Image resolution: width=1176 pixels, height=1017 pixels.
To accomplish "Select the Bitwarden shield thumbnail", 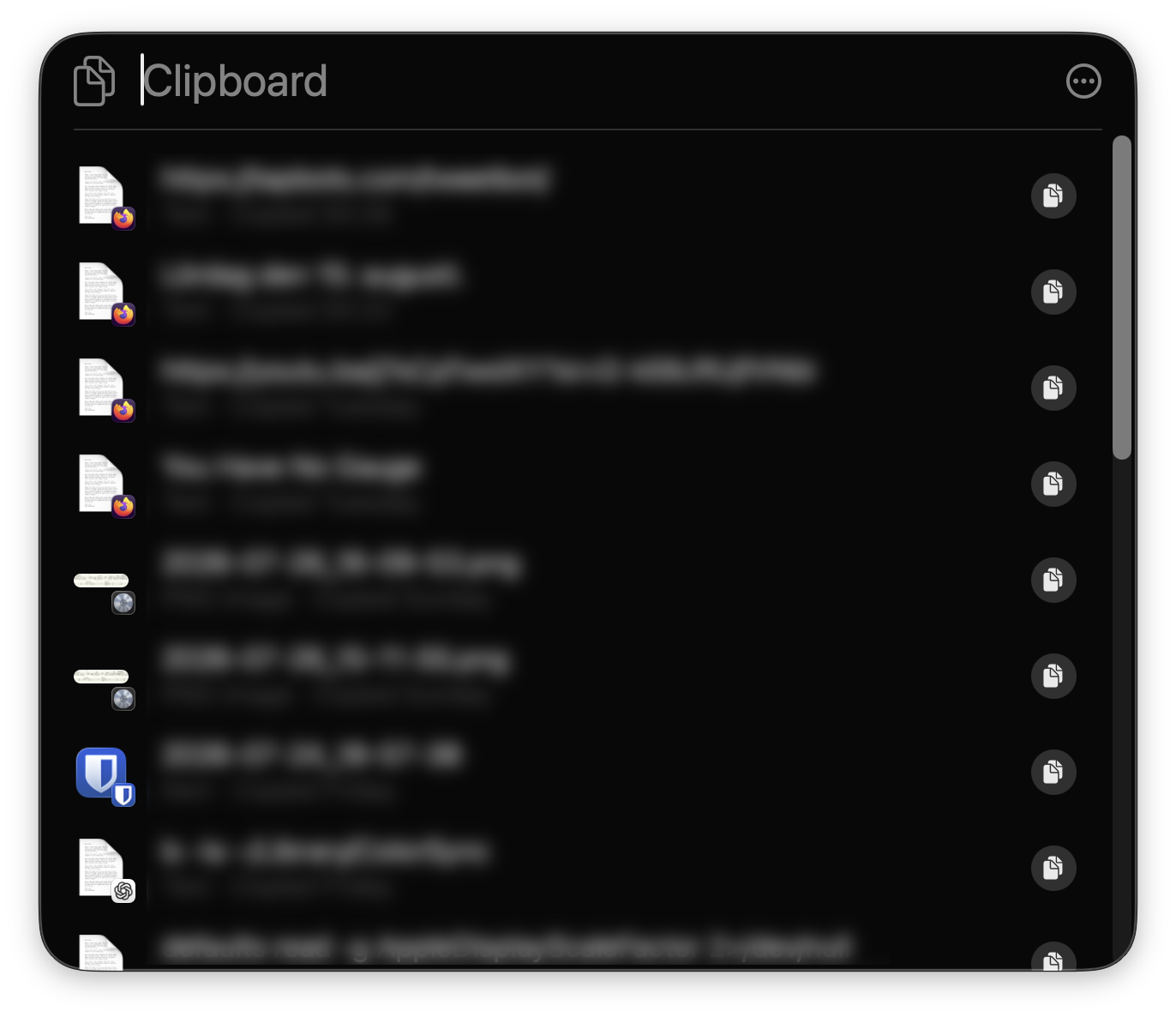I will coord(102,773).
